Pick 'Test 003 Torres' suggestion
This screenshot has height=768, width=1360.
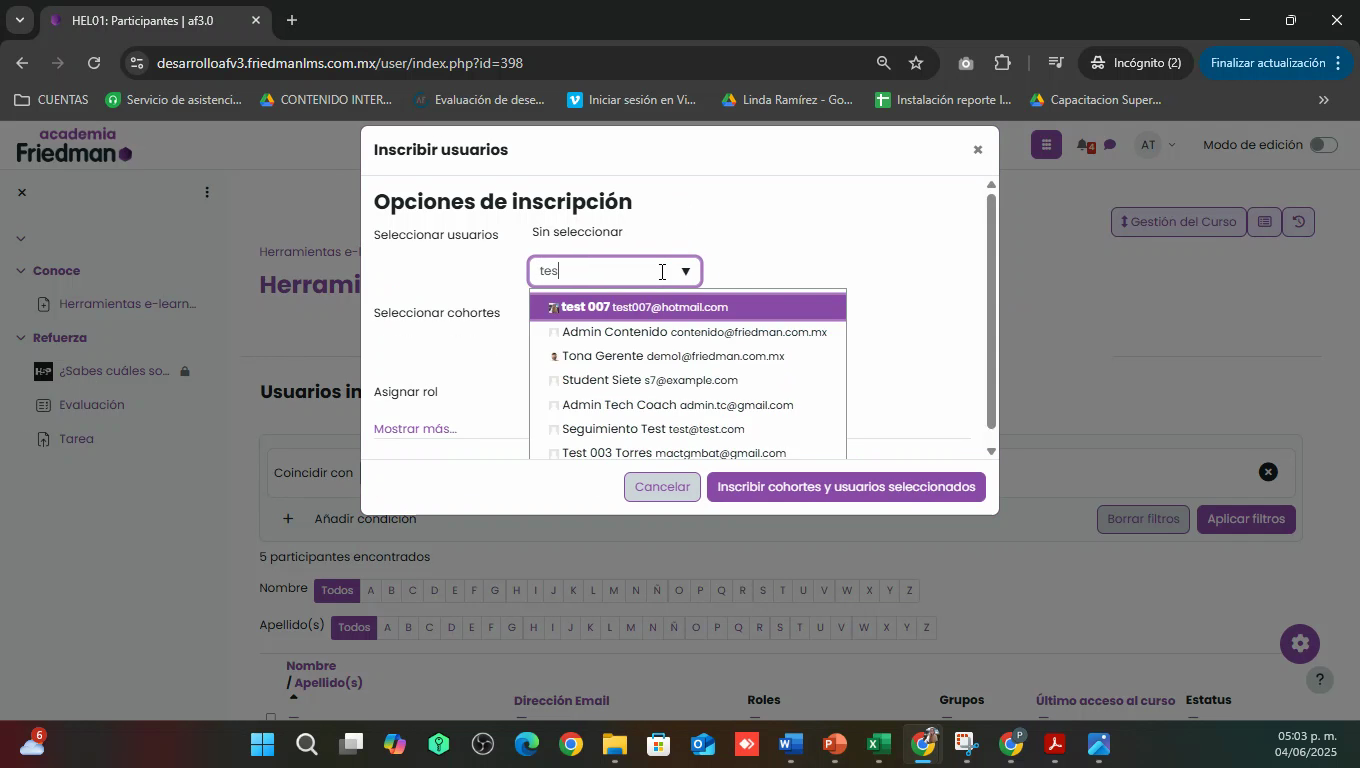coord(688,452)
